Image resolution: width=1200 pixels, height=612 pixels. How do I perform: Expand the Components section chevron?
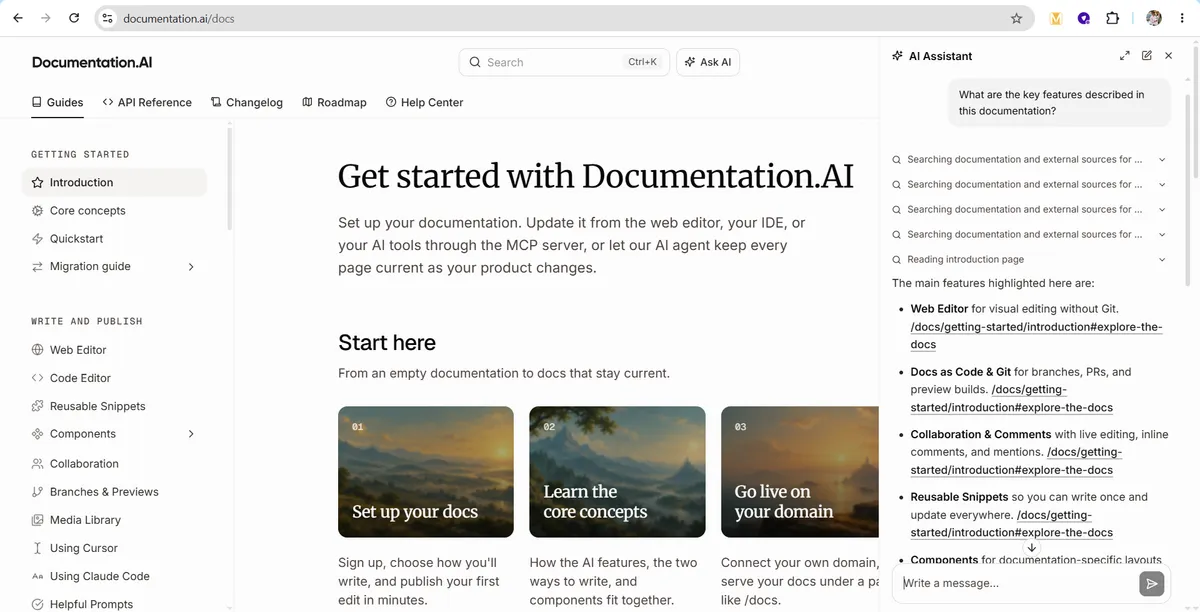191,434
